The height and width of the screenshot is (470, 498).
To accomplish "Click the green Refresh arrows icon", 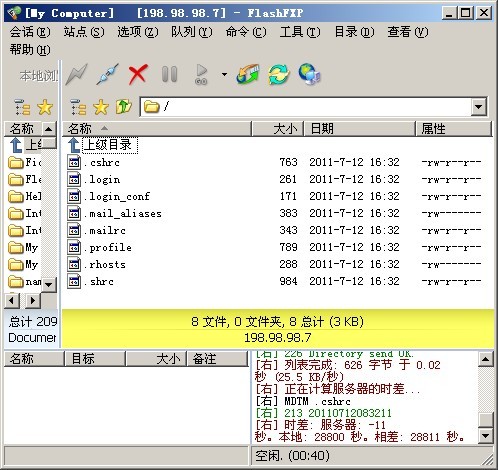I will point(278,74).
